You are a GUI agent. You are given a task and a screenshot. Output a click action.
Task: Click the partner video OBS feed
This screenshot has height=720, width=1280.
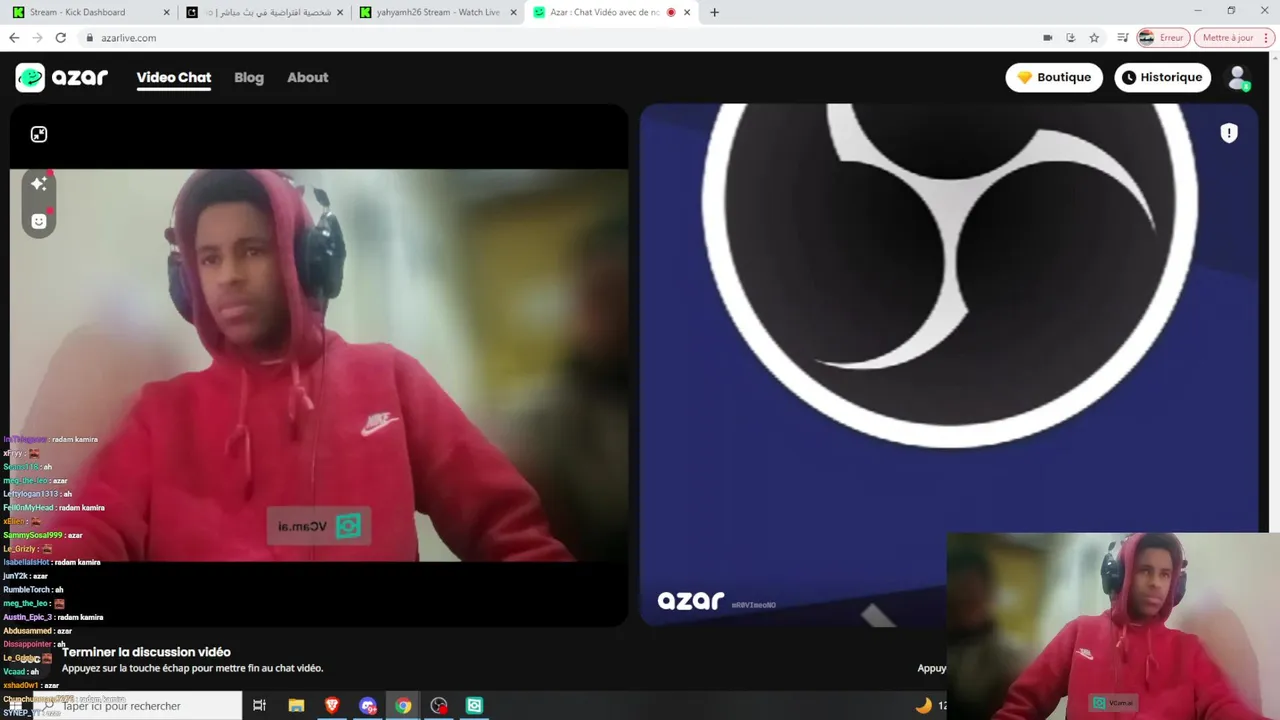(948, 365)
